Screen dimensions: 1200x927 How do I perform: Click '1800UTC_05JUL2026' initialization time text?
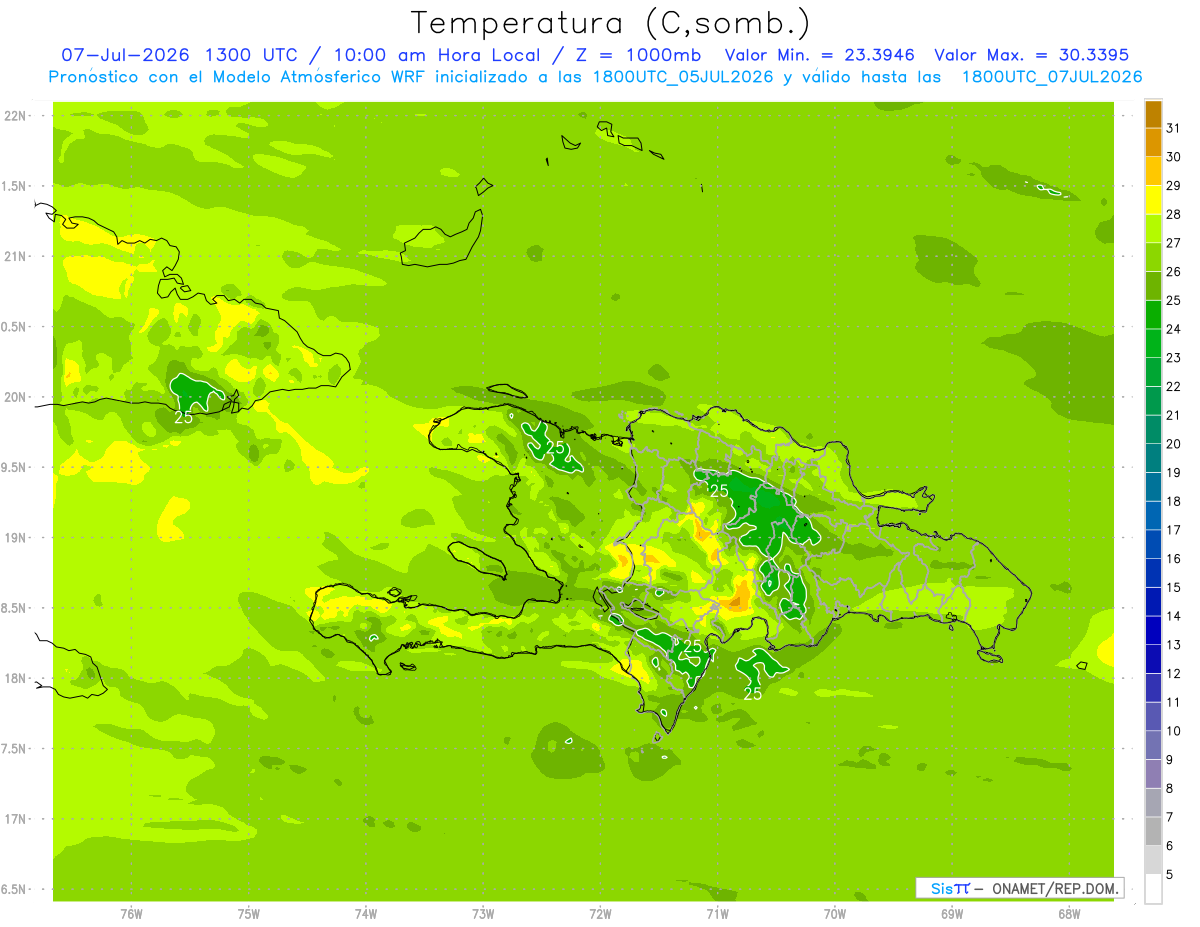680,77
